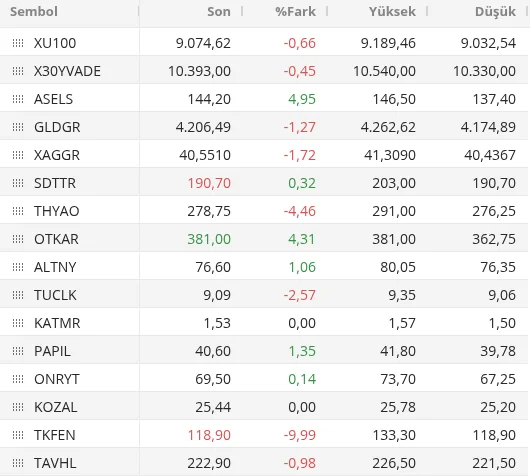530x476 pixels.
Task: Click X30YVADE high value 10.540,00
Action: click(x=384, y=71)
